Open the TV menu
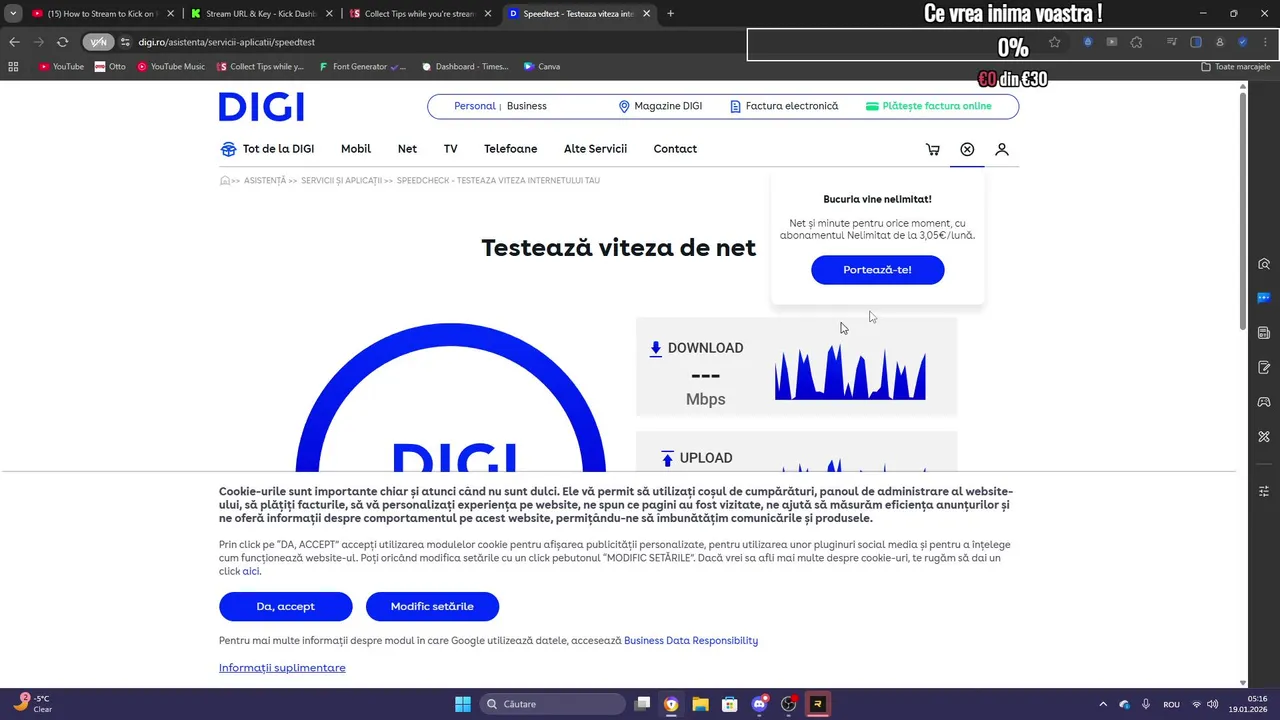This screenshot has width=1280, height=720. click(x=451, y=149)
